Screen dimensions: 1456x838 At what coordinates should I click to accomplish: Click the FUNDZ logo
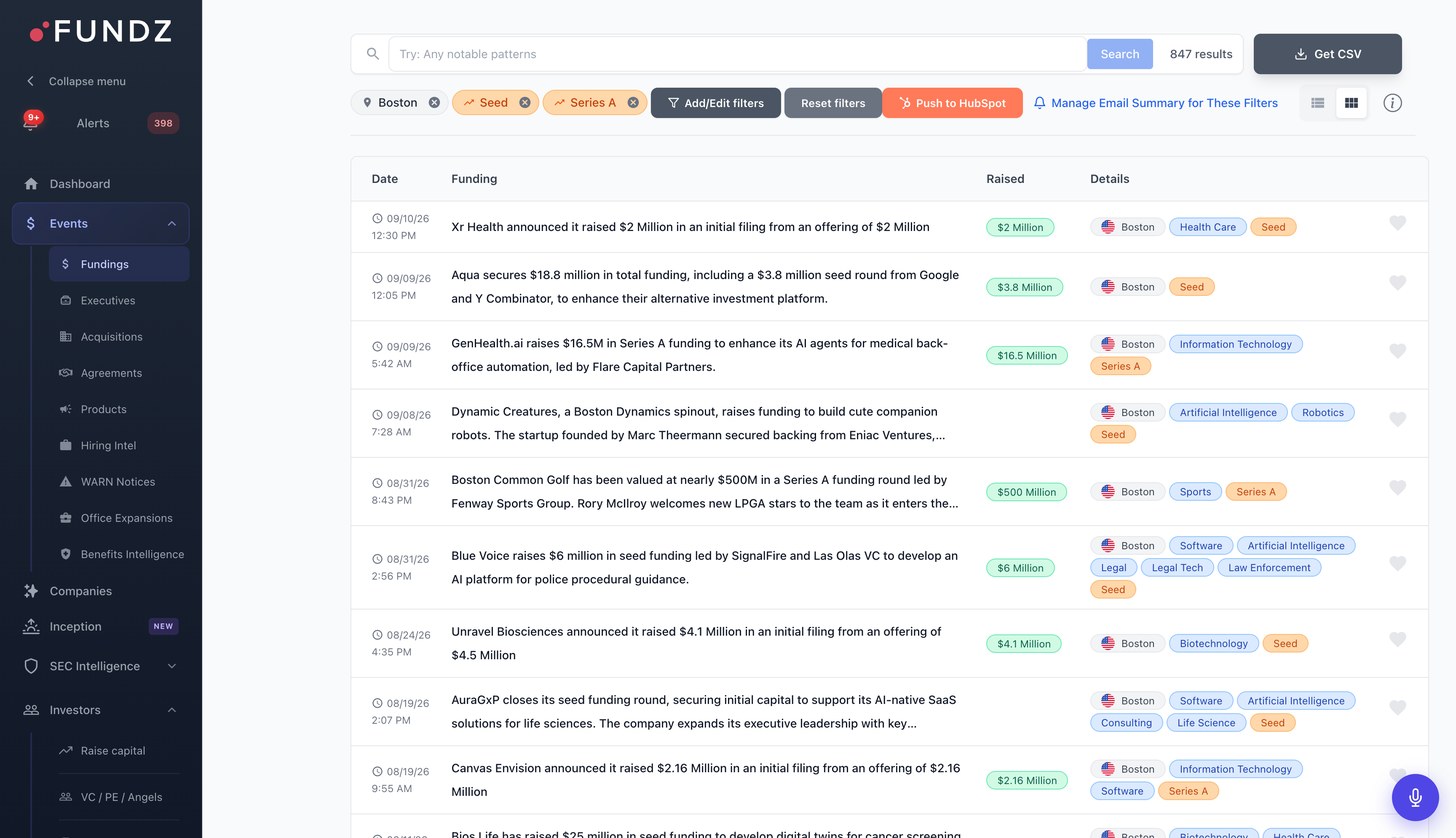(x=101, y=32)
